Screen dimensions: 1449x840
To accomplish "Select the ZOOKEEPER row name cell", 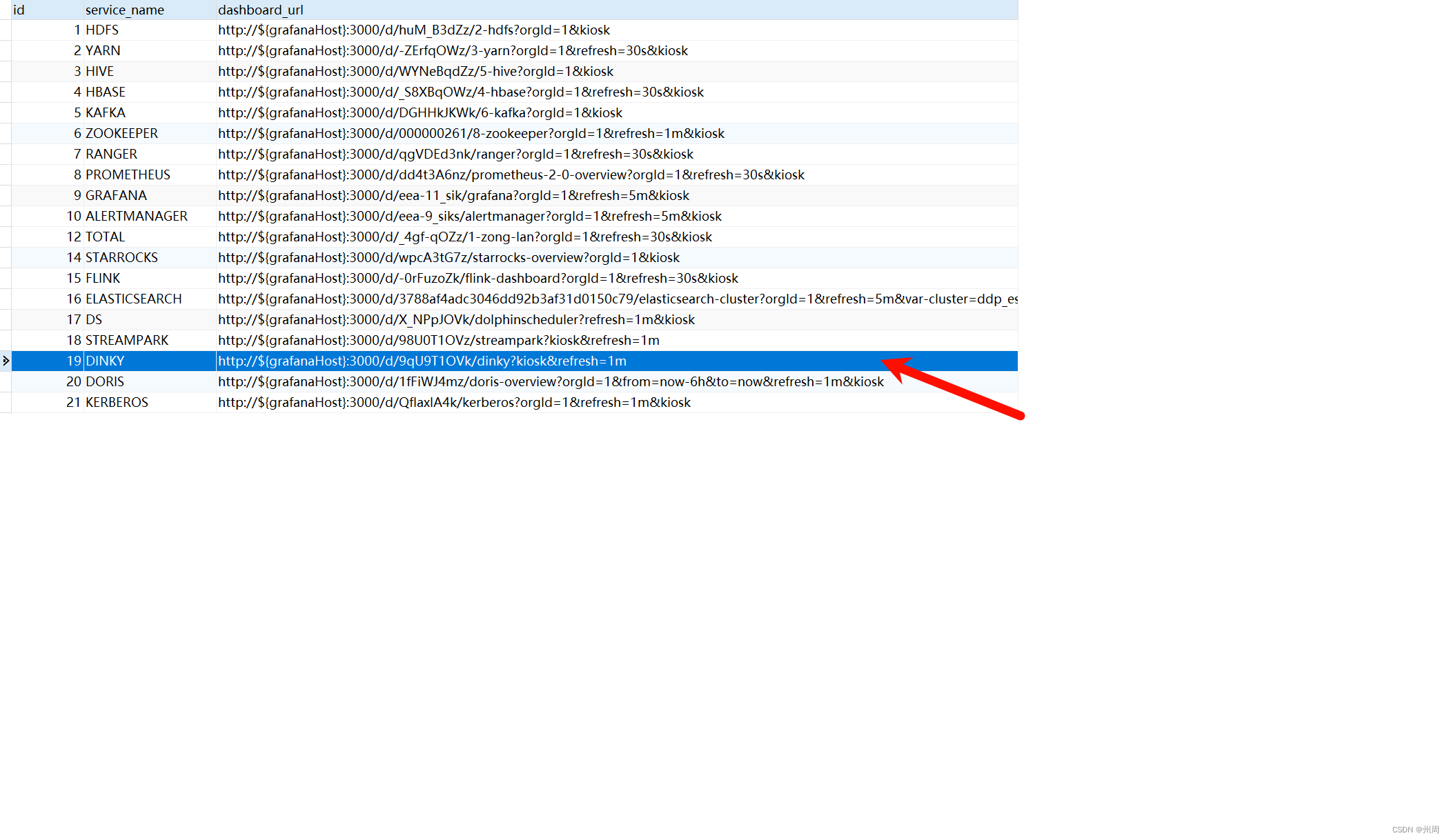I will point(121,134).
